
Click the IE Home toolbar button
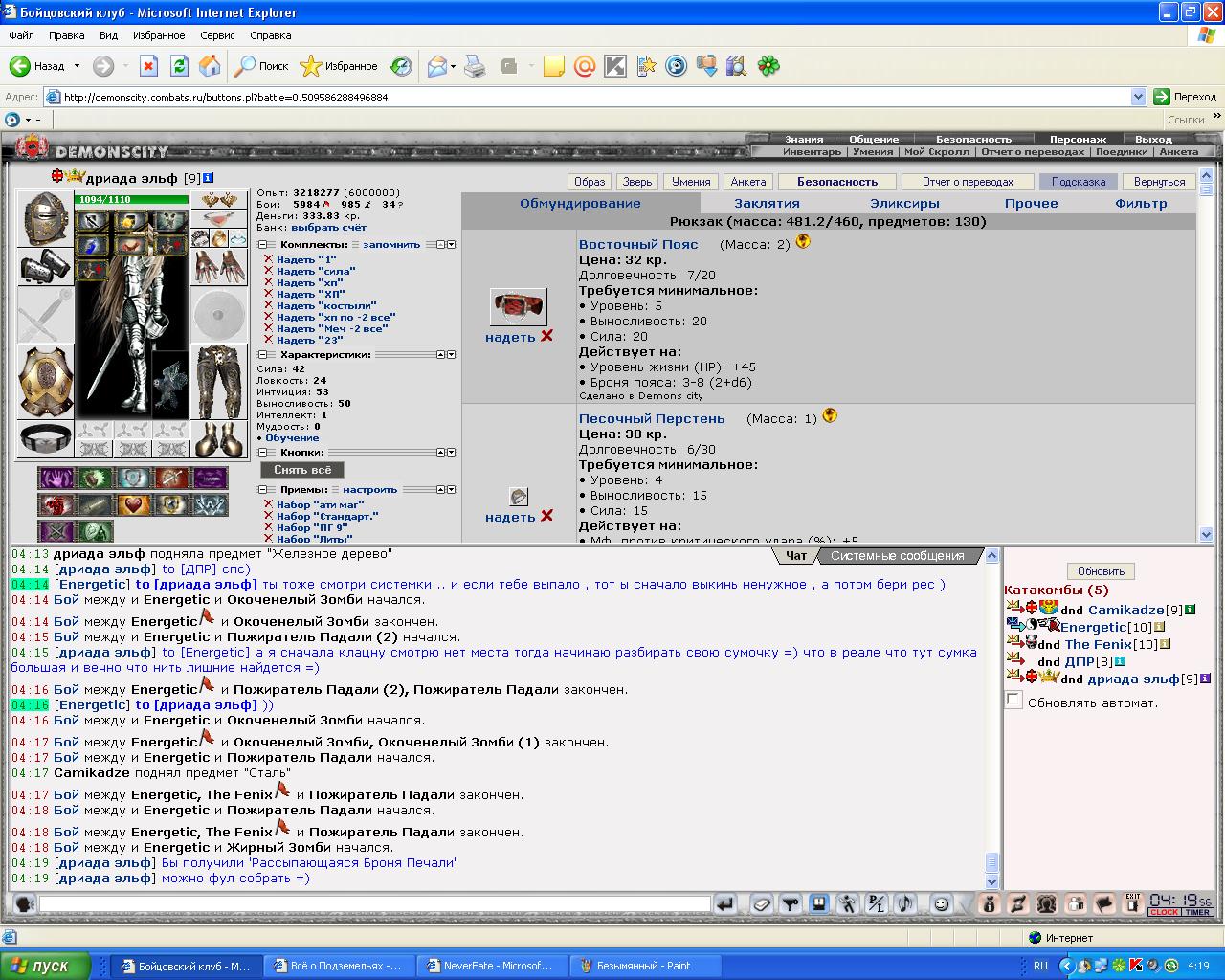tap(210, 66)
